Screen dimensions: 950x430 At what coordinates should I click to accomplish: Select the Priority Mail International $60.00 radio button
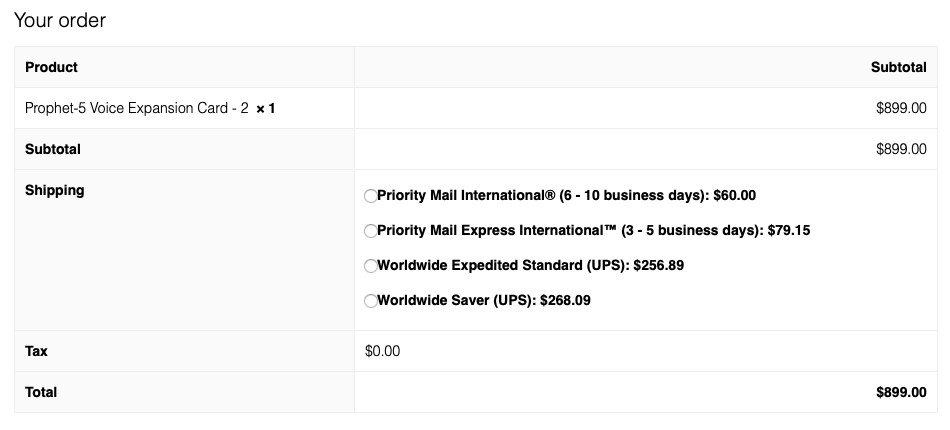(x=370, y=196)
